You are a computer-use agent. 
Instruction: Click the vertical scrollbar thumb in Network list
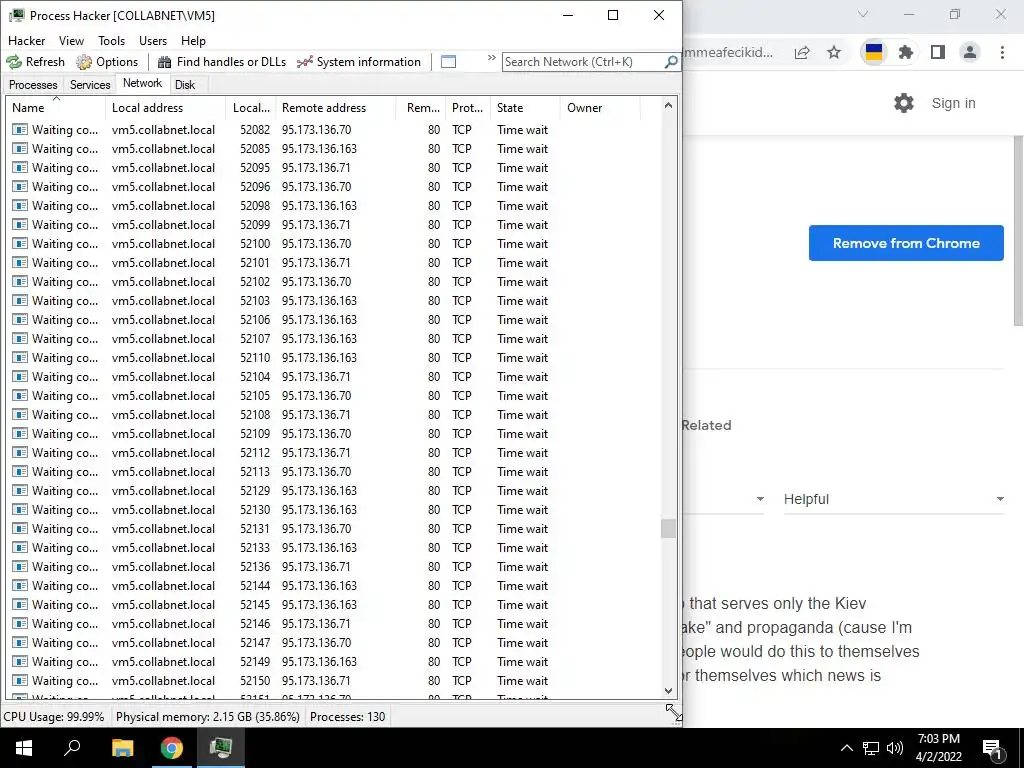(668, 528)
